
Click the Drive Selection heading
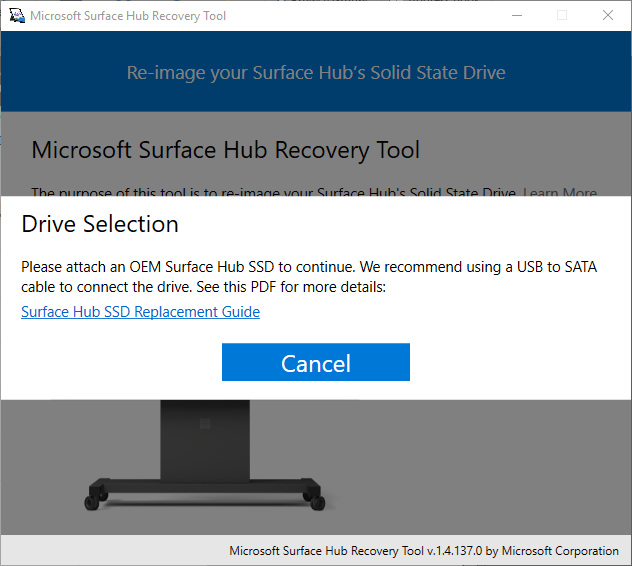coord(100,224)
